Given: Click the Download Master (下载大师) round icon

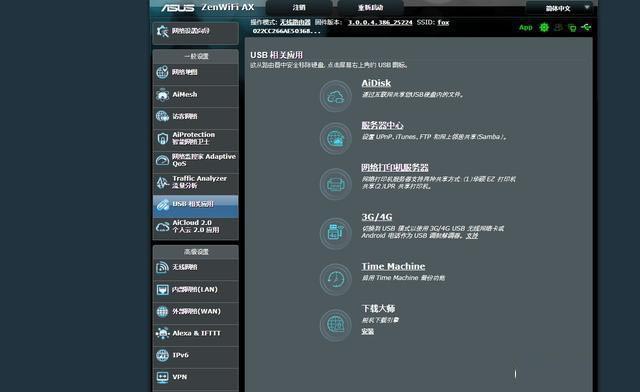Looking at the screenshot, I should (336, 325).
